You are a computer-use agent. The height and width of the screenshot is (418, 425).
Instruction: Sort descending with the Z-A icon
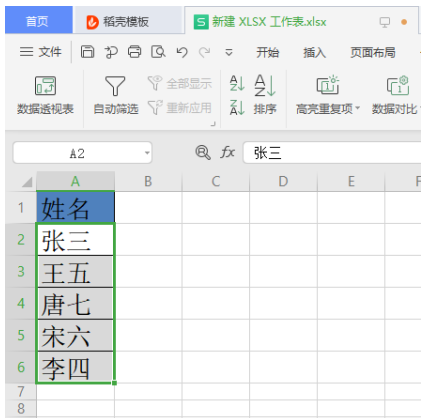pos(237,107)
